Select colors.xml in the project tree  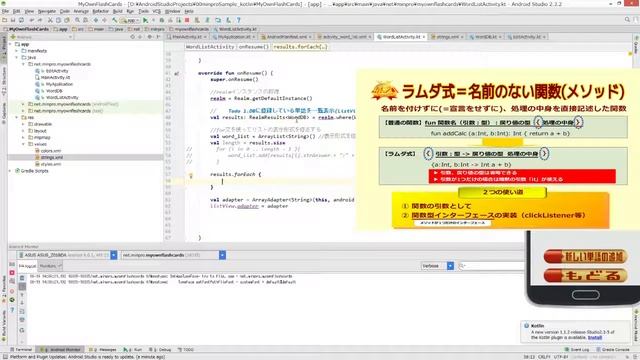[x=51, y=151]
